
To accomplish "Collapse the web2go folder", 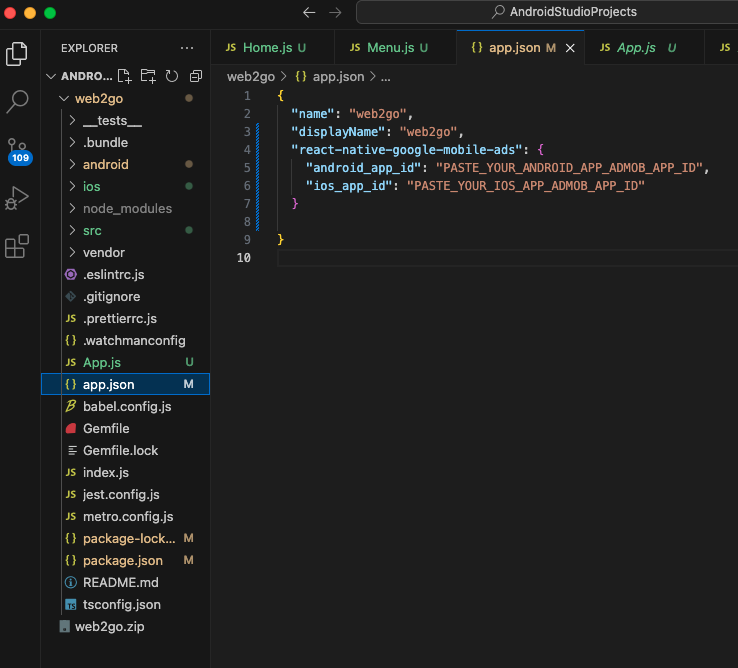I will coord(98,98).
